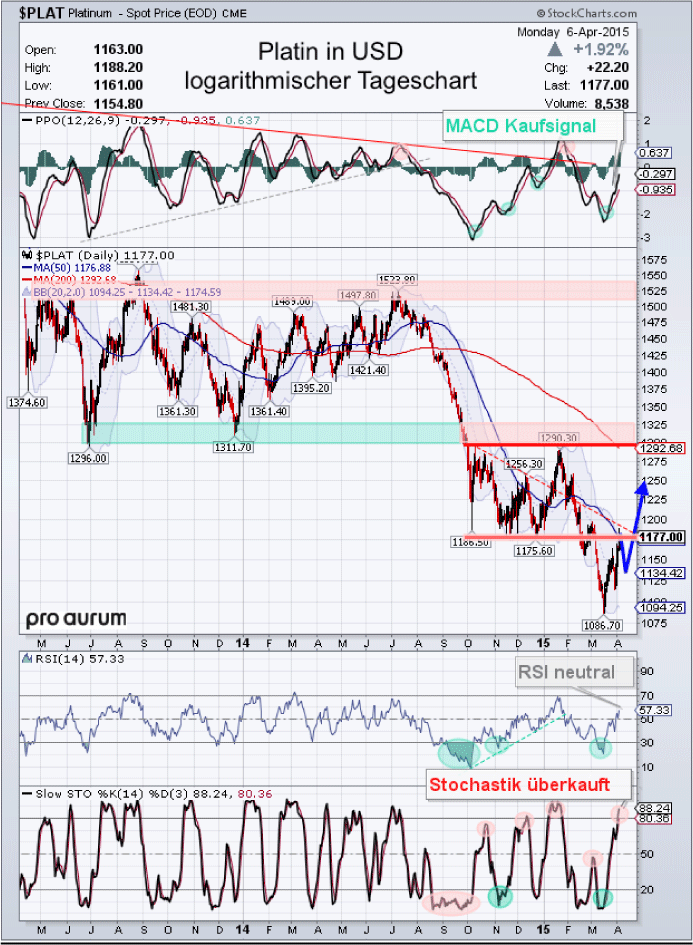The image size is (693, 945).
Task: Click the candlestick icon beside $PLAT (Daily)
Action: click(x=27, y=255)
